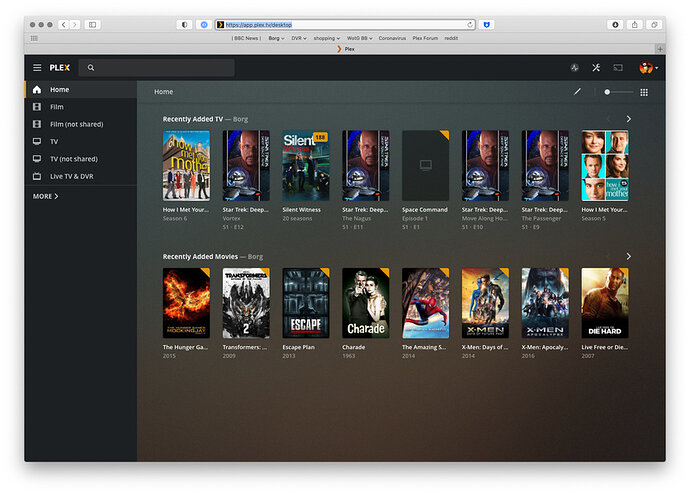Screen dimensions: 690x493
Task: Open Film (not shared) library
Action: coord(81,124)
